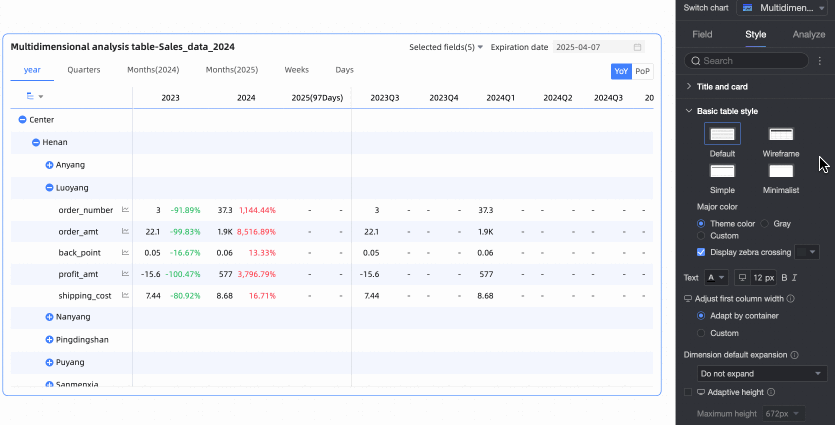Click the 8,516.89% value in order_amt row
Screen dimensions: 835x425
256,232
